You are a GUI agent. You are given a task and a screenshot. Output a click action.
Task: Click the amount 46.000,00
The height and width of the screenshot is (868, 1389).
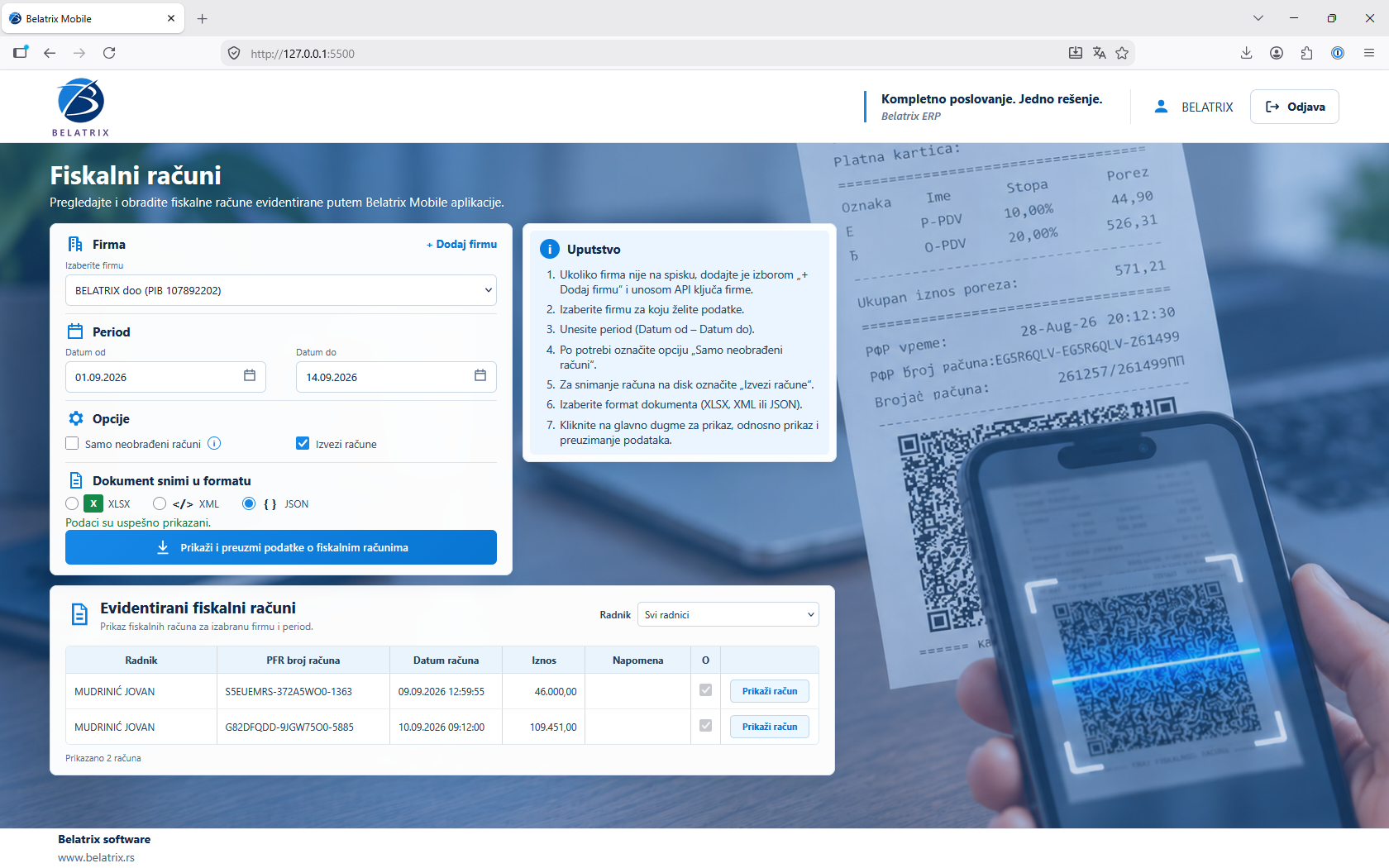click(x=556, y=691)
